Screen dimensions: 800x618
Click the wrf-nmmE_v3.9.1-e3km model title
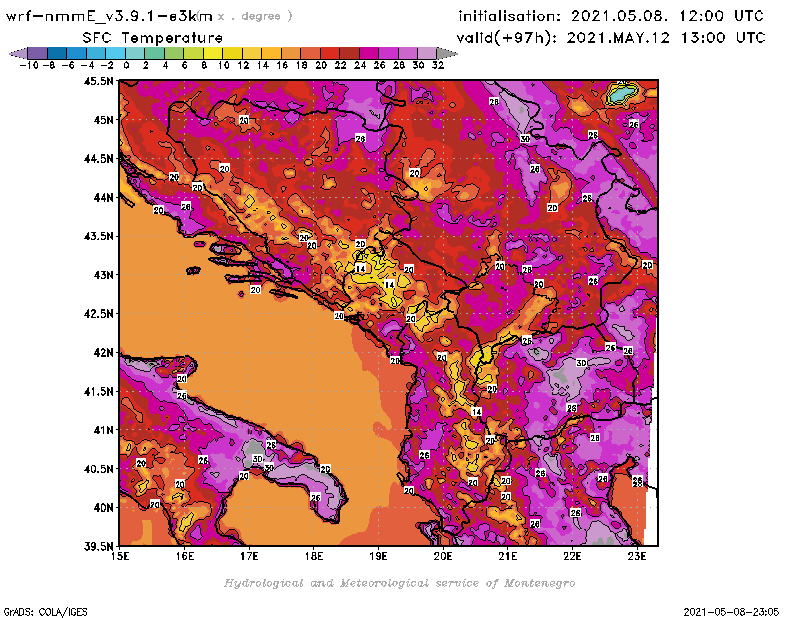[x=109, y=16]
